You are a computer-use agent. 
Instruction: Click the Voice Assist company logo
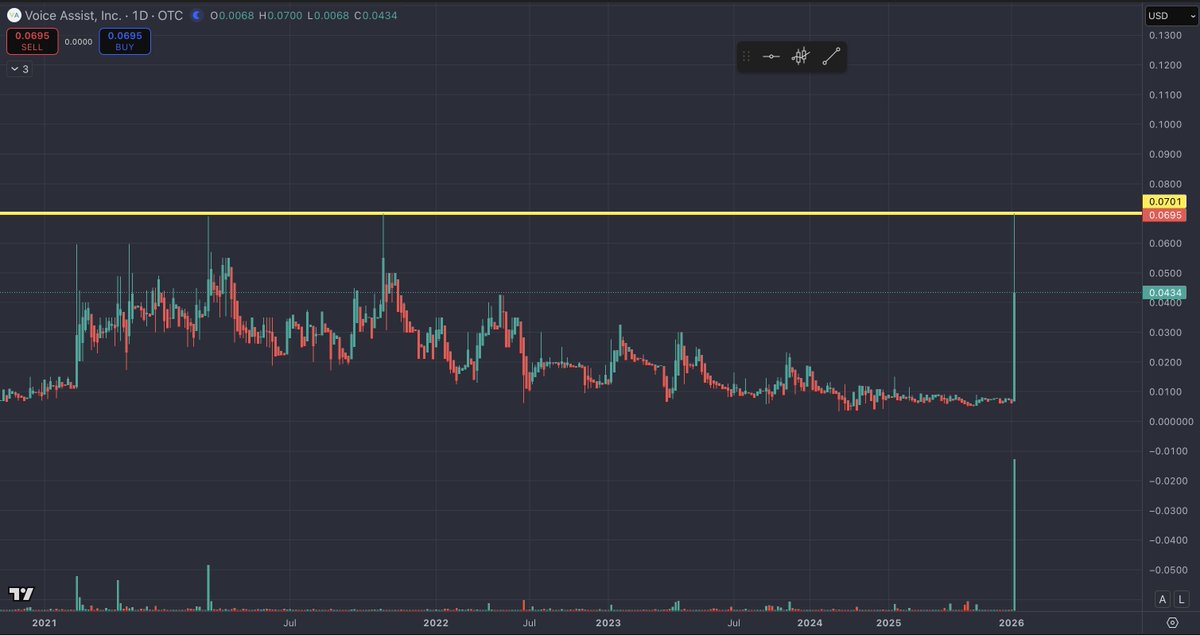click(13, 15)
